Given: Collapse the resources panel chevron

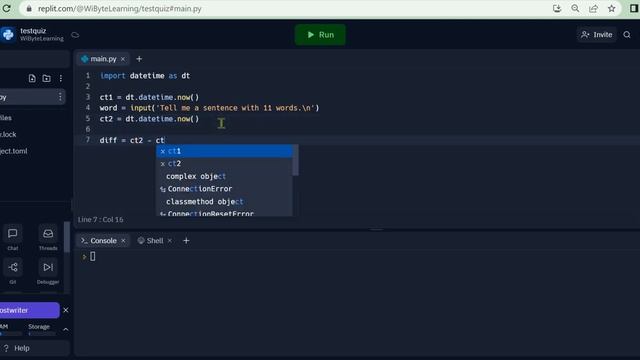Looking at the screenshot, I should 66,329.
